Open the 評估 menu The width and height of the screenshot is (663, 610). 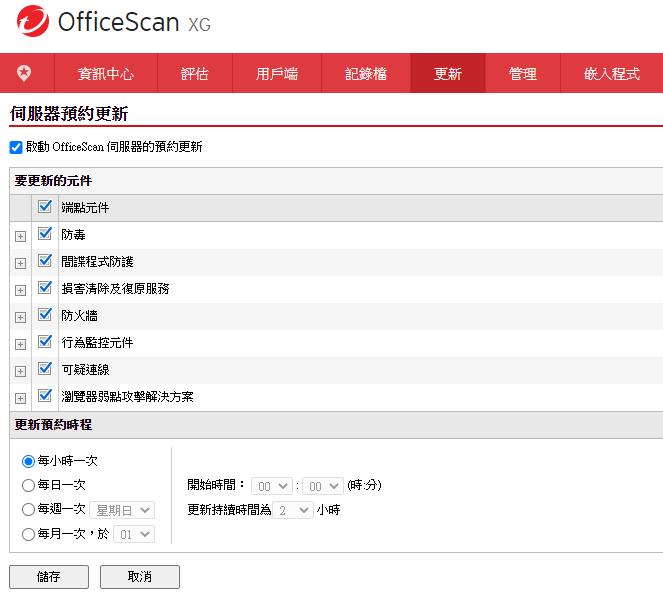(x=195, y=74)
